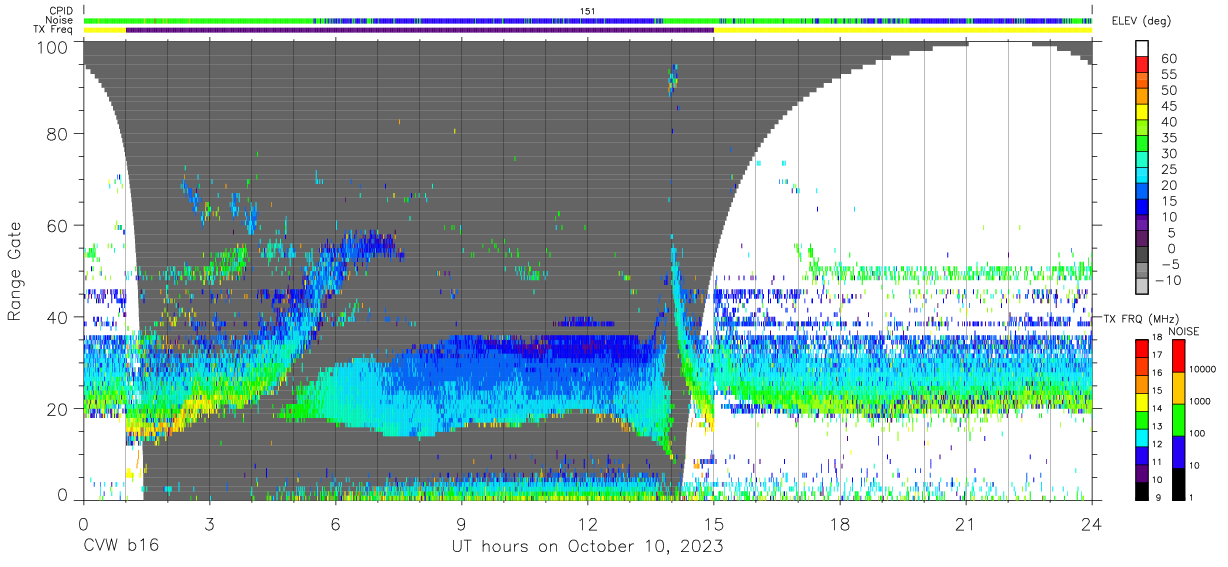Click the long yellow segment of TX Freq bar
1228x567 pixels.
[x=903, y=30]
